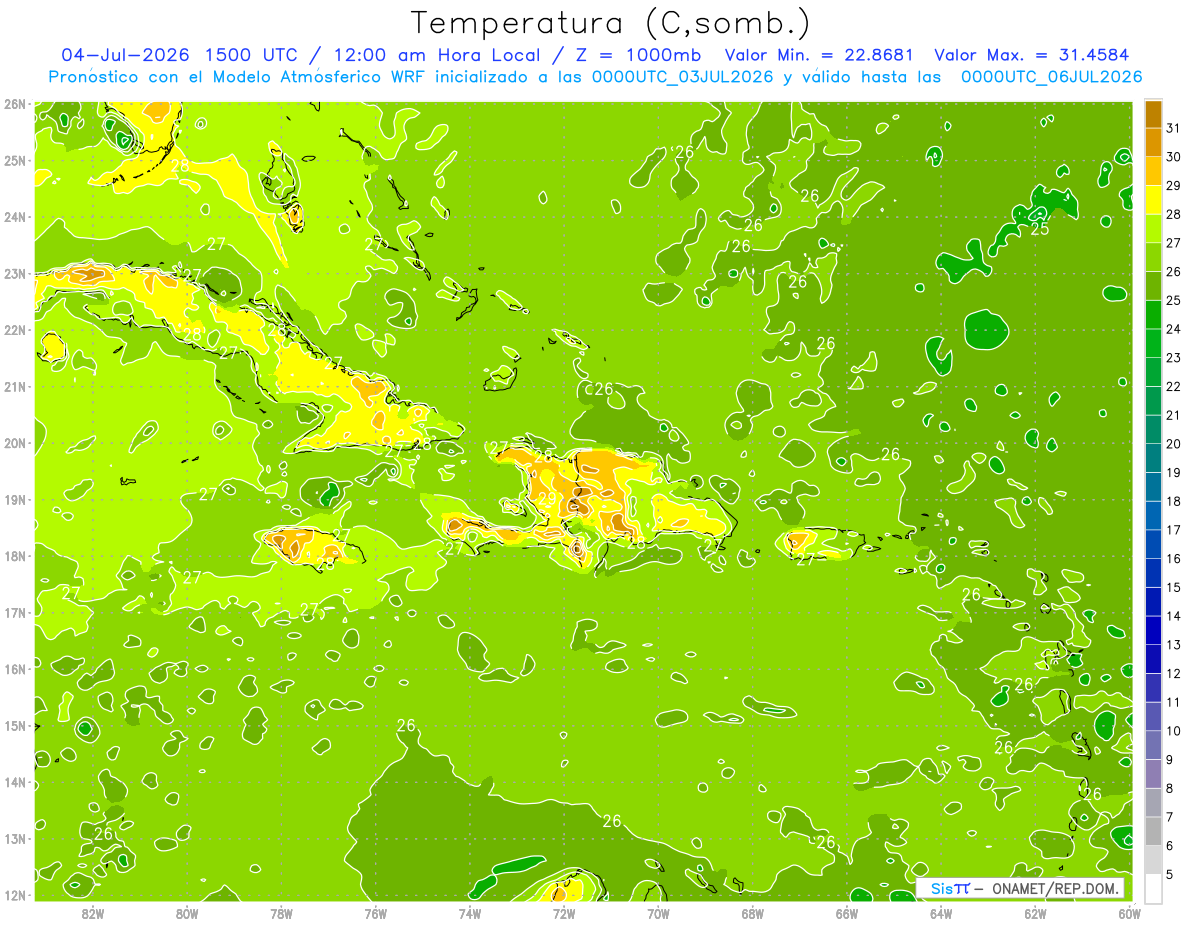Click the latitude label "17N"
Screen dimensions: 1200x927
[x=15, y=613]
